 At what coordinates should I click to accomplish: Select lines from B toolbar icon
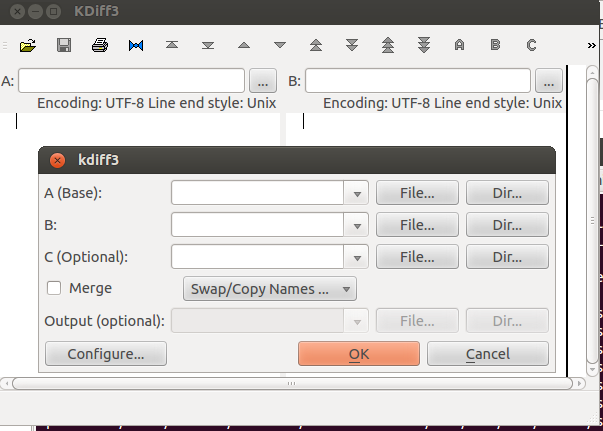[x=495, y=45]
